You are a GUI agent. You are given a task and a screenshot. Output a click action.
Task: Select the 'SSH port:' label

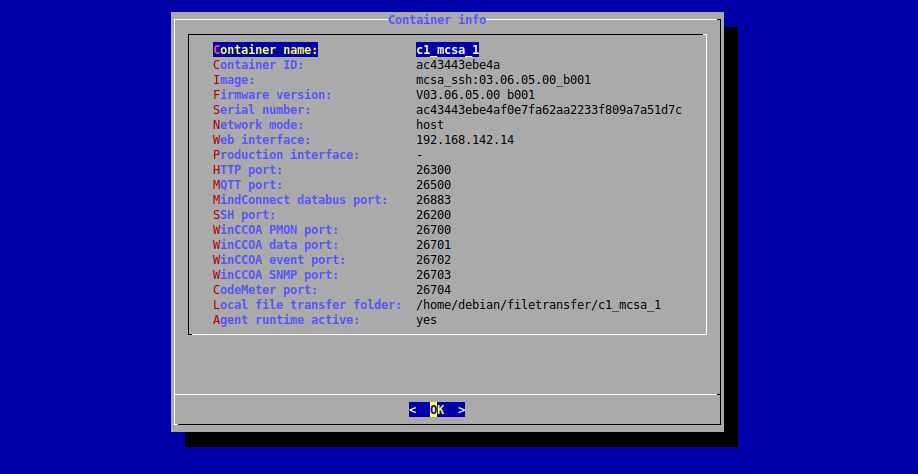pos(244,215)
